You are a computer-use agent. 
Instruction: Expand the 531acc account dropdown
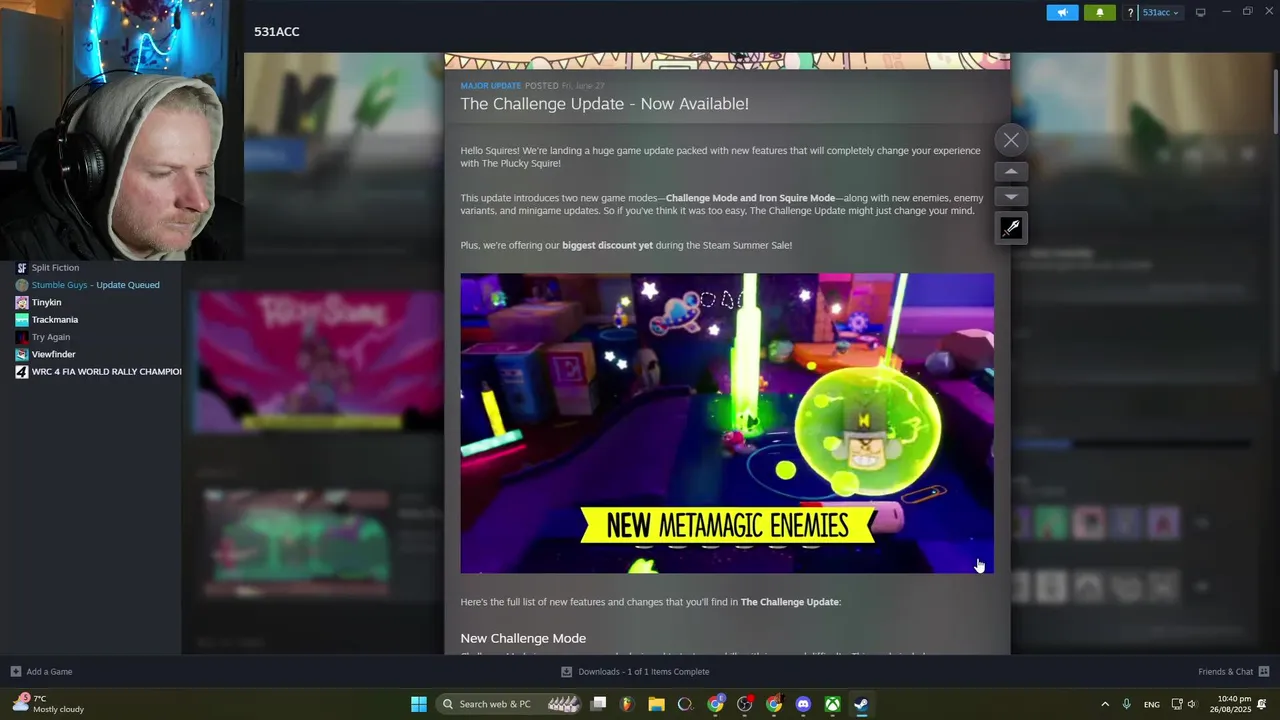1160,13
